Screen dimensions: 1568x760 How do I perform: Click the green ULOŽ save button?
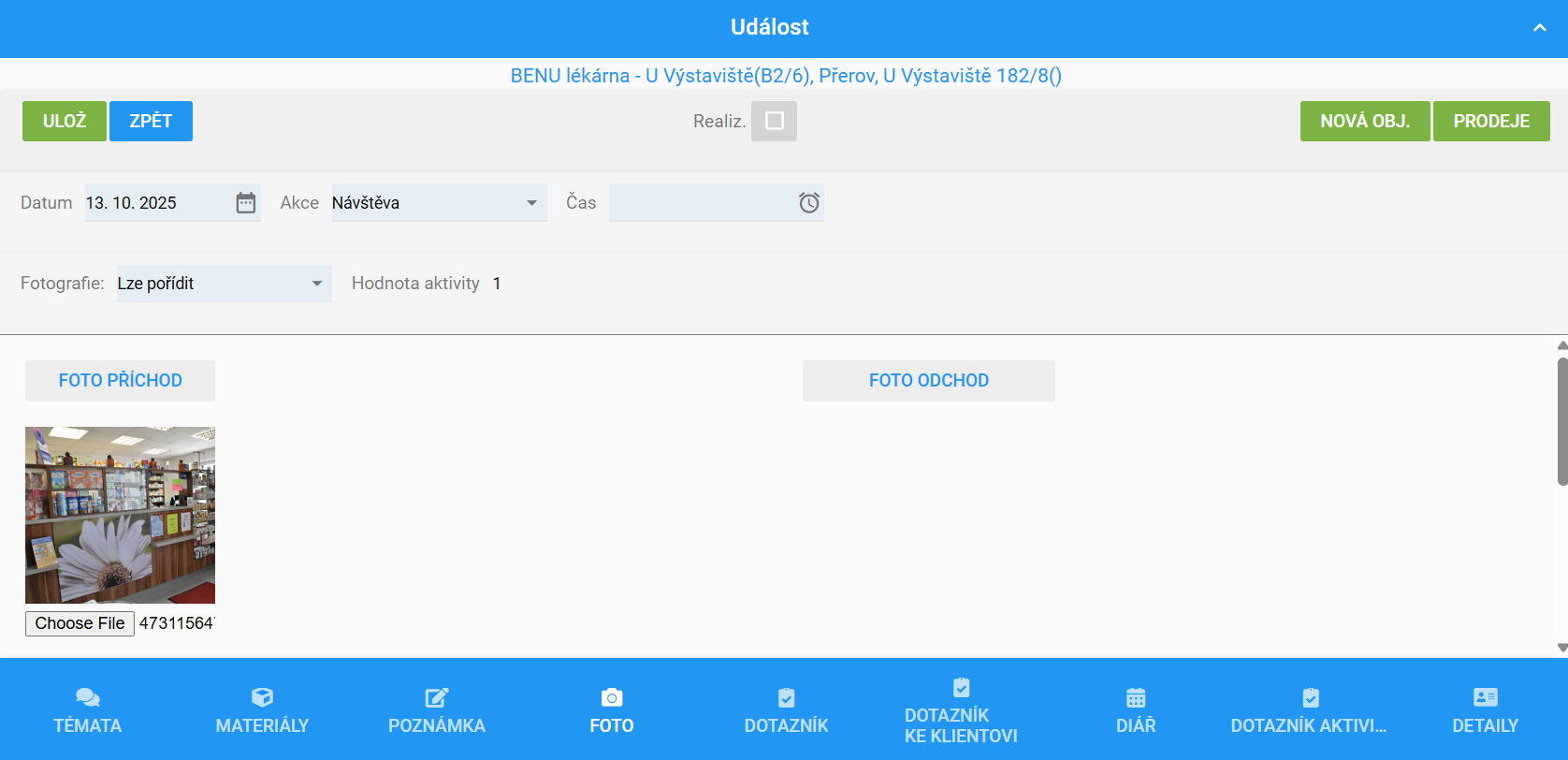[x=65, y=121]
